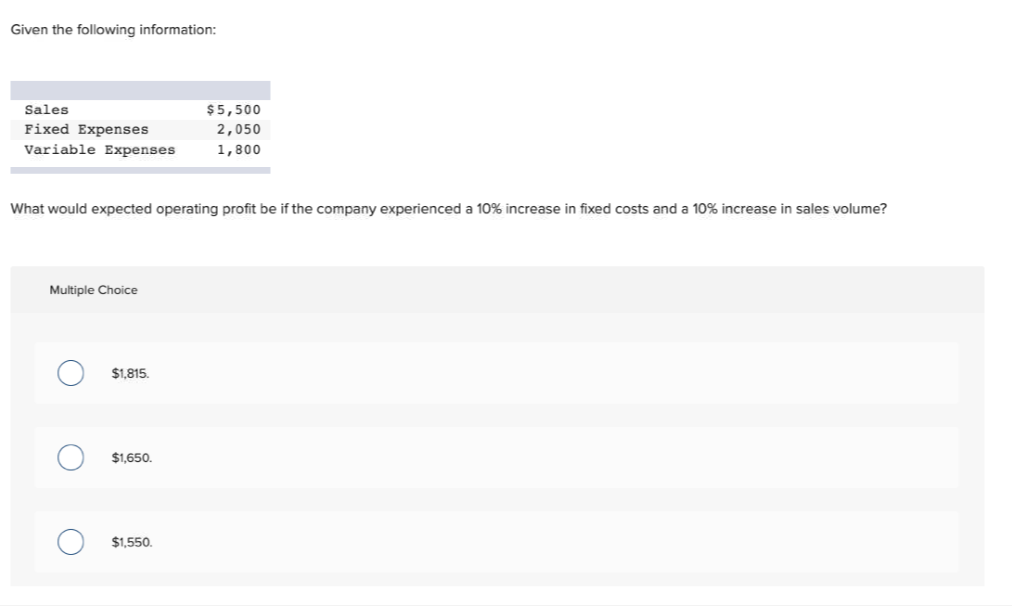Click the Variable Expenses row label
The height and width of the screenshot is (607, 1012).
100,149
